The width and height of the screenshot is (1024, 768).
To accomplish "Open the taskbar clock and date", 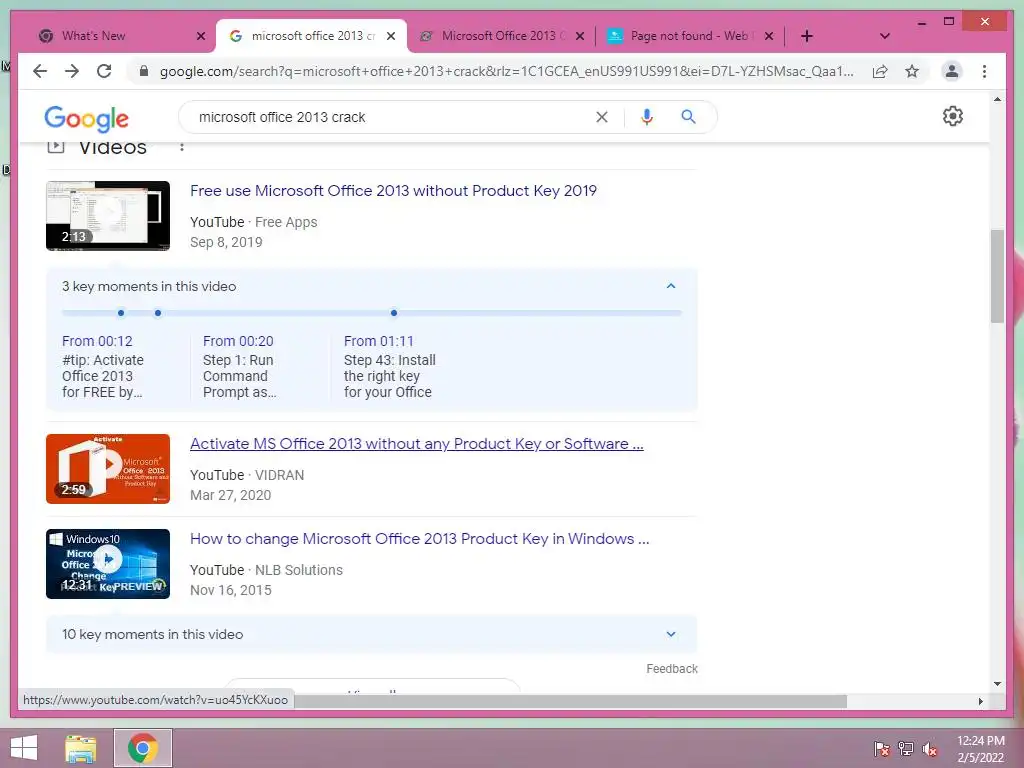I will (x=980, y=749).
